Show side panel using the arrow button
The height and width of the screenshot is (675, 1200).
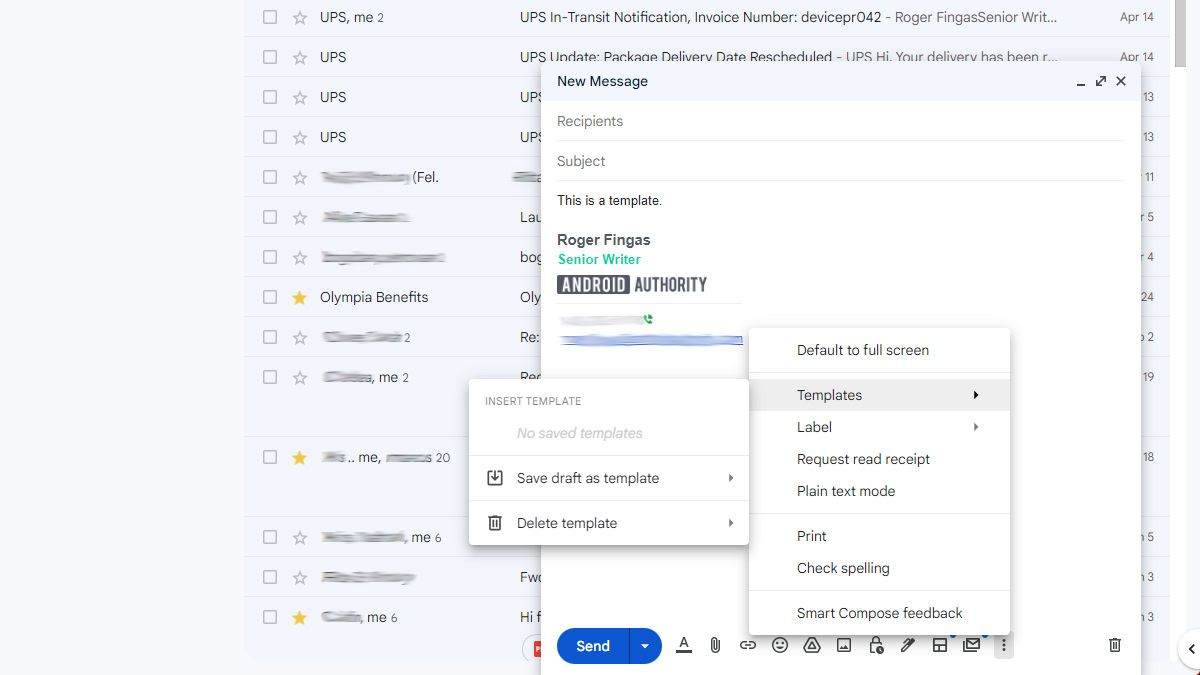pyautogui.click(x=1191, y=649)
